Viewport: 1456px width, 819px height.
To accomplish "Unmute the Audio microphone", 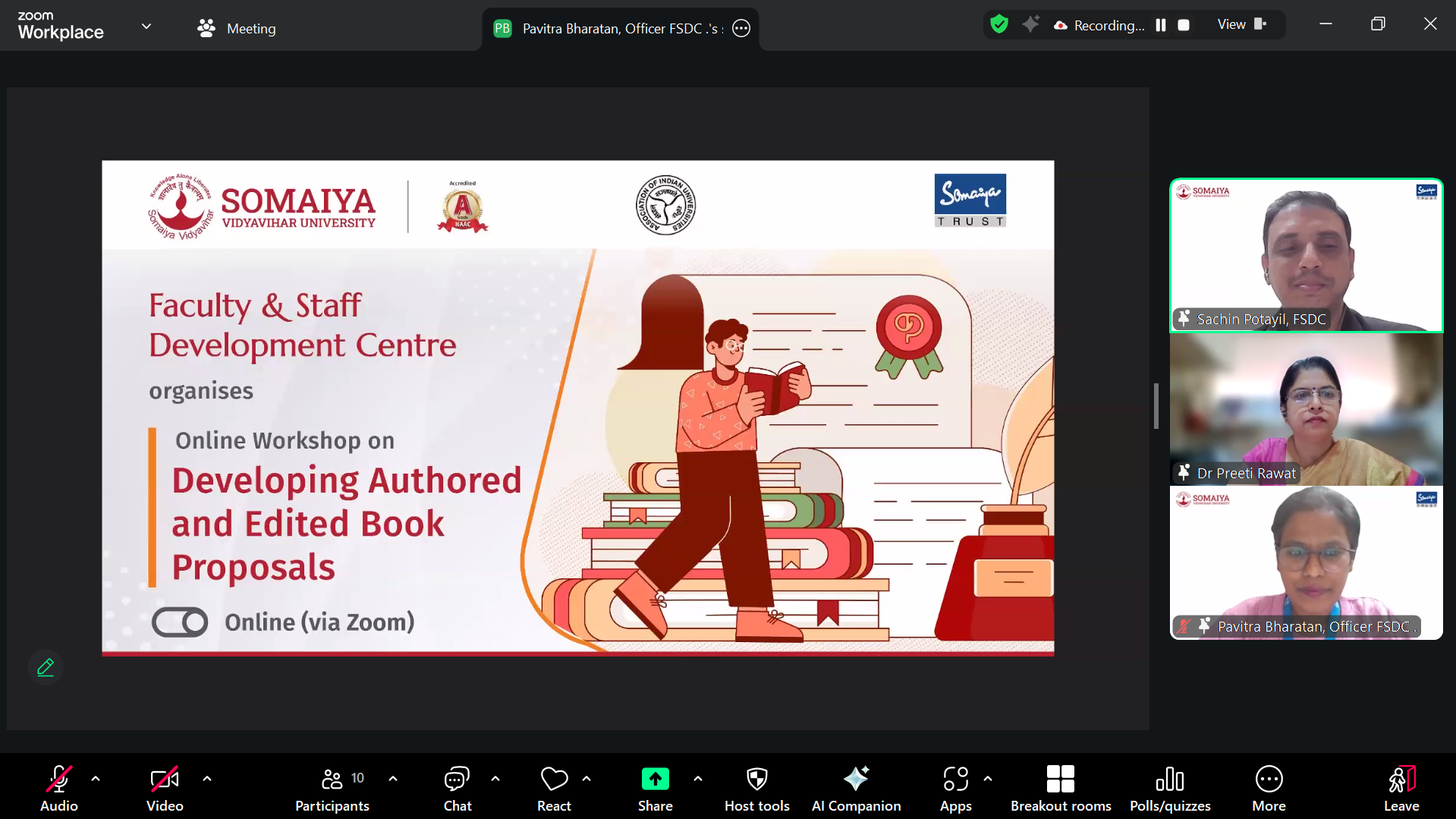I will tap(58, 787).
